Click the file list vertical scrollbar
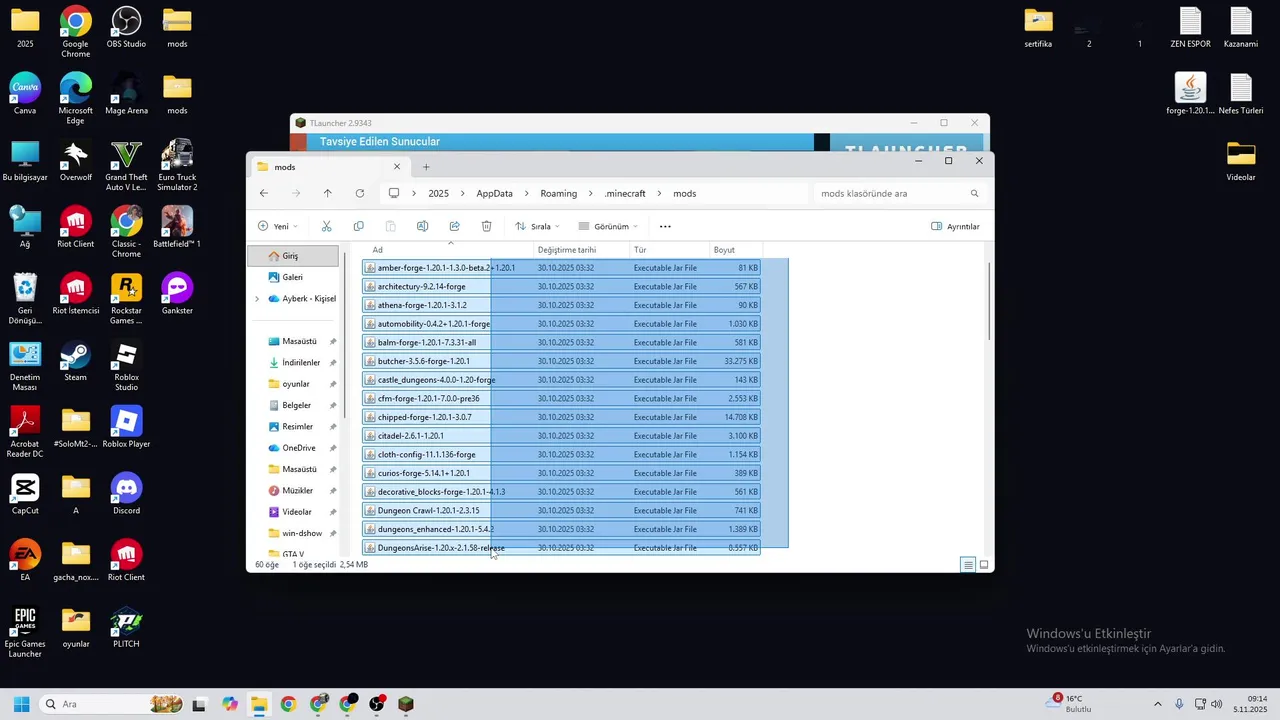Image resolution: width=1280 pixels, height=720 pixels. (989, 300)
